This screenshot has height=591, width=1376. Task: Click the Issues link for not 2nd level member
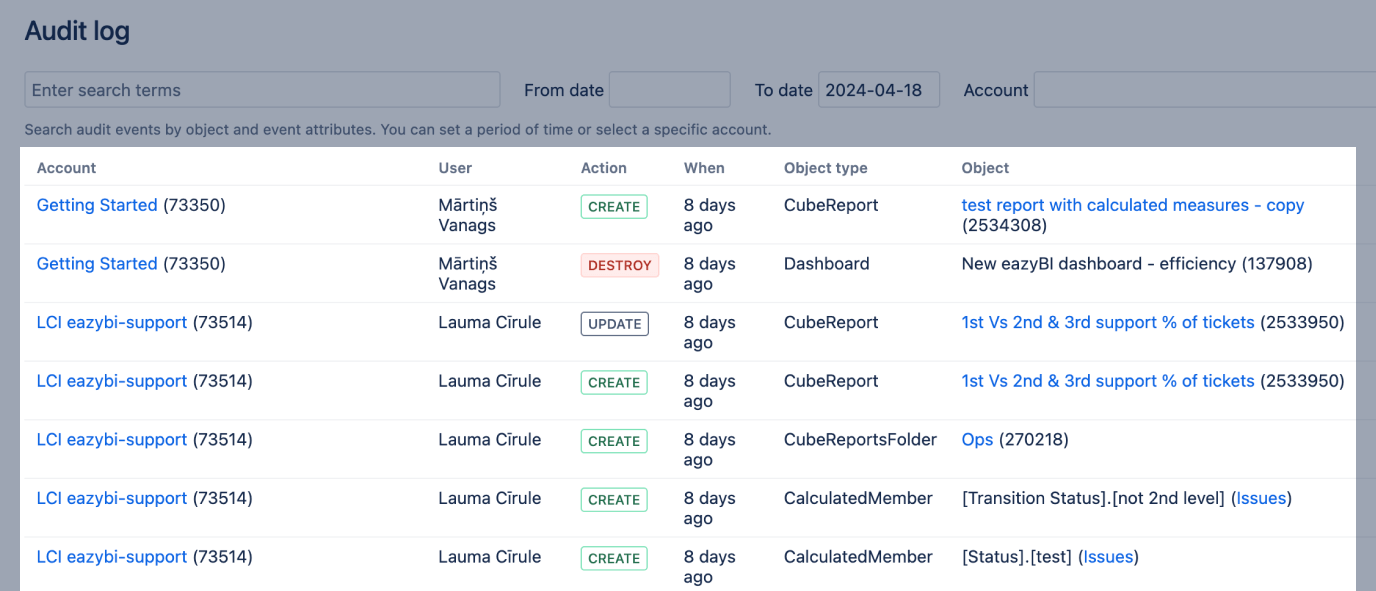point(1261,498)
